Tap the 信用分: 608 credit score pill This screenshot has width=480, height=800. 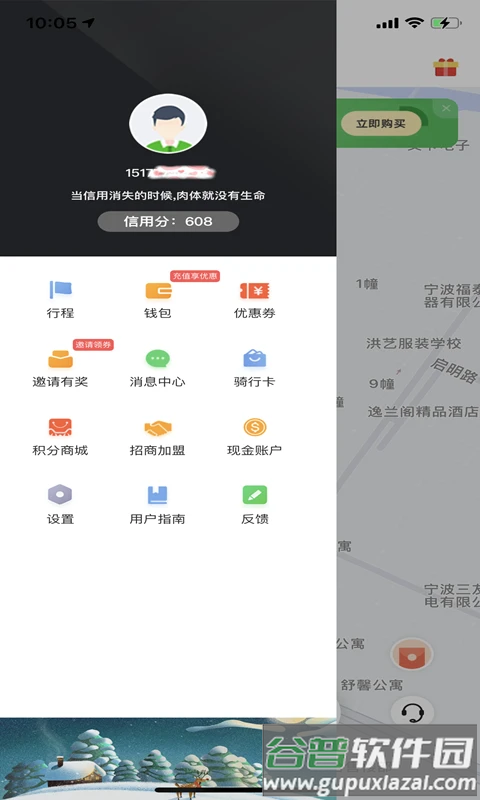coord(168,221)
